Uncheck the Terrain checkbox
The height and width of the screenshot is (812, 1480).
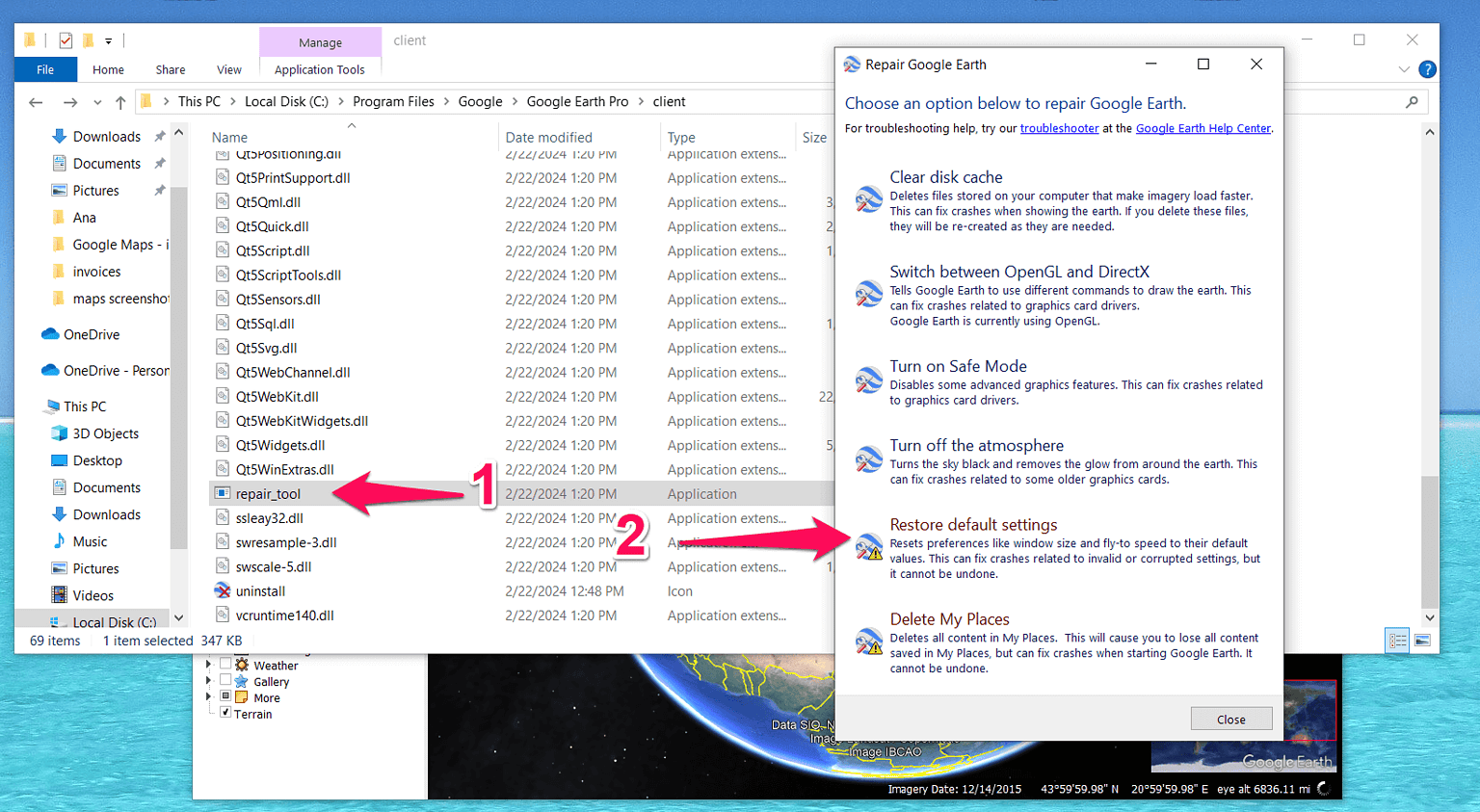point(225,714)
